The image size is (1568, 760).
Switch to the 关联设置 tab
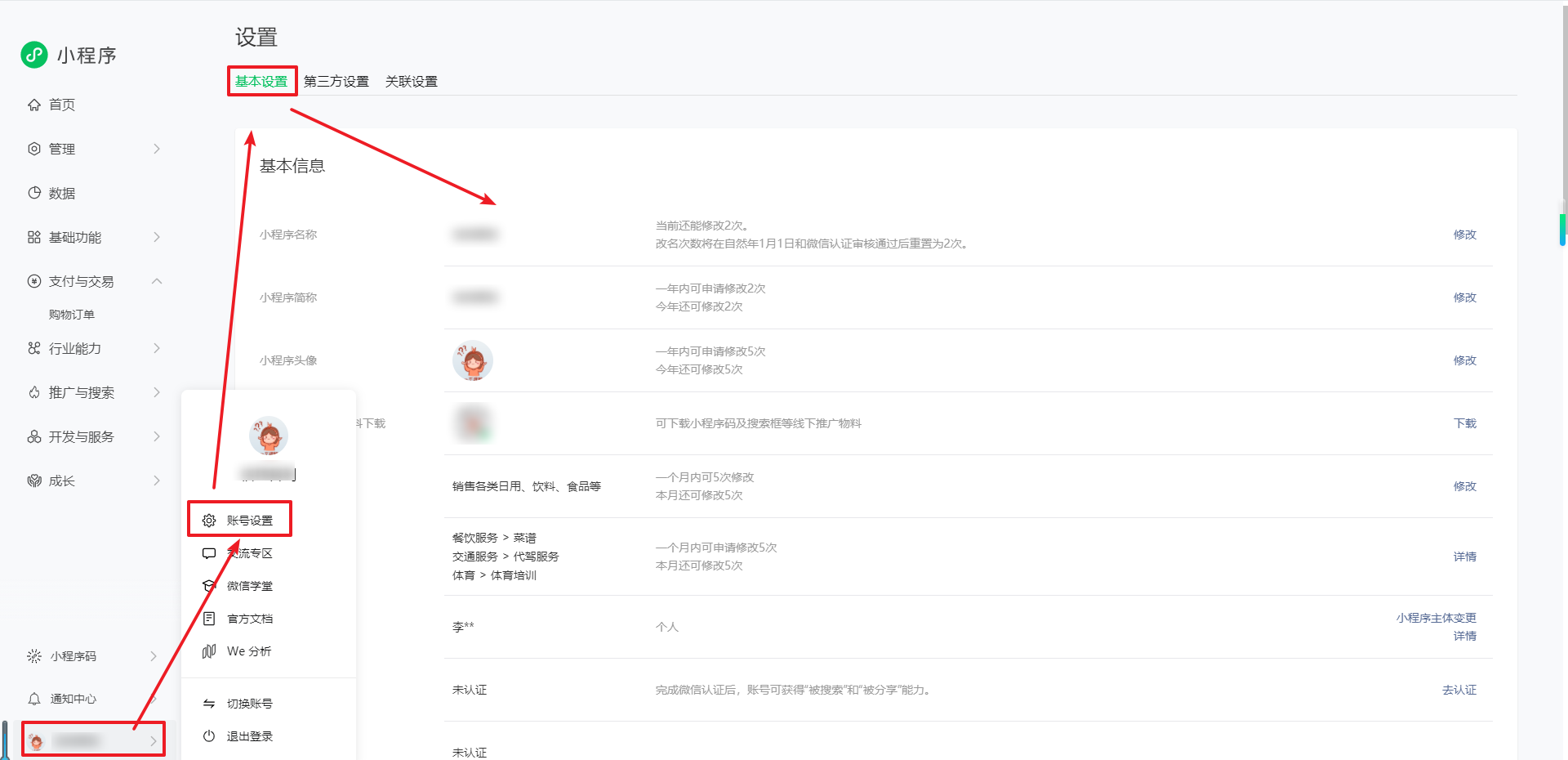pos(411,82)
